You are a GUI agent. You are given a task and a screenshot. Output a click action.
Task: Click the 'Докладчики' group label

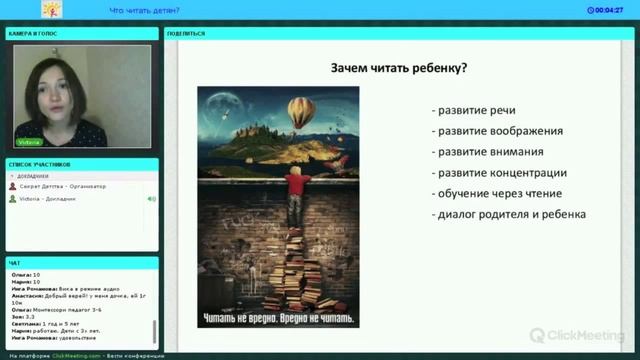tap(33, 176)
